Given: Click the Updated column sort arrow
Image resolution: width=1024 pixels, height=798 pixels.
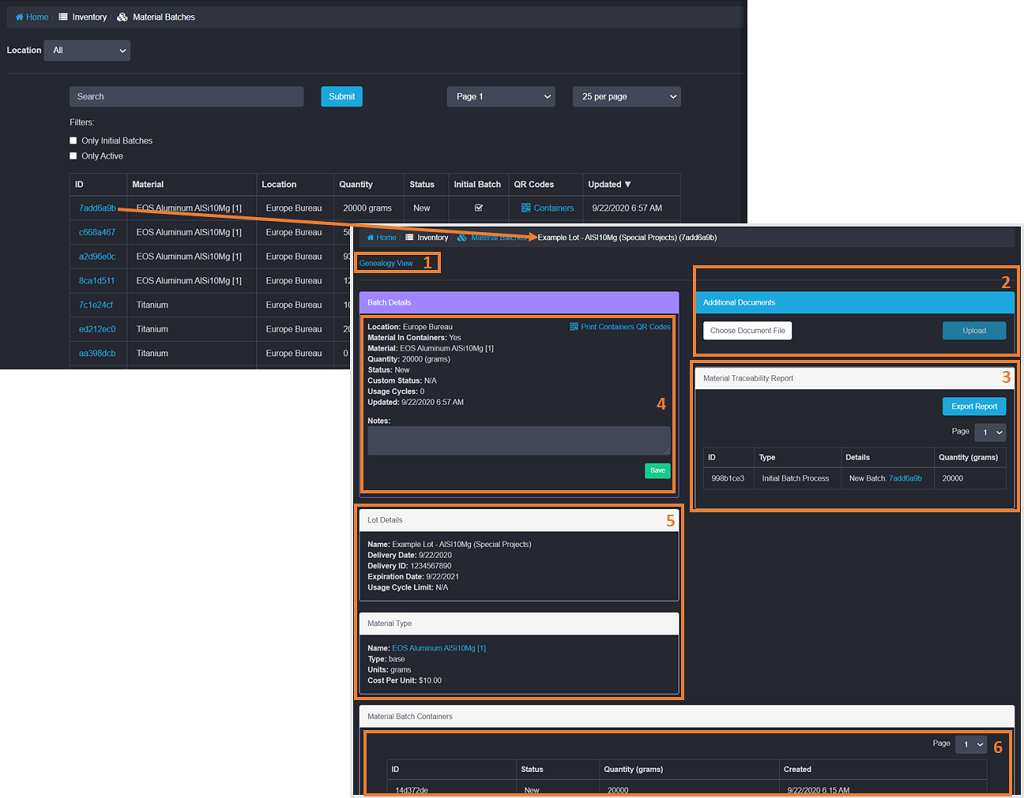Looking at the screenshot, I should coord(628,184).
